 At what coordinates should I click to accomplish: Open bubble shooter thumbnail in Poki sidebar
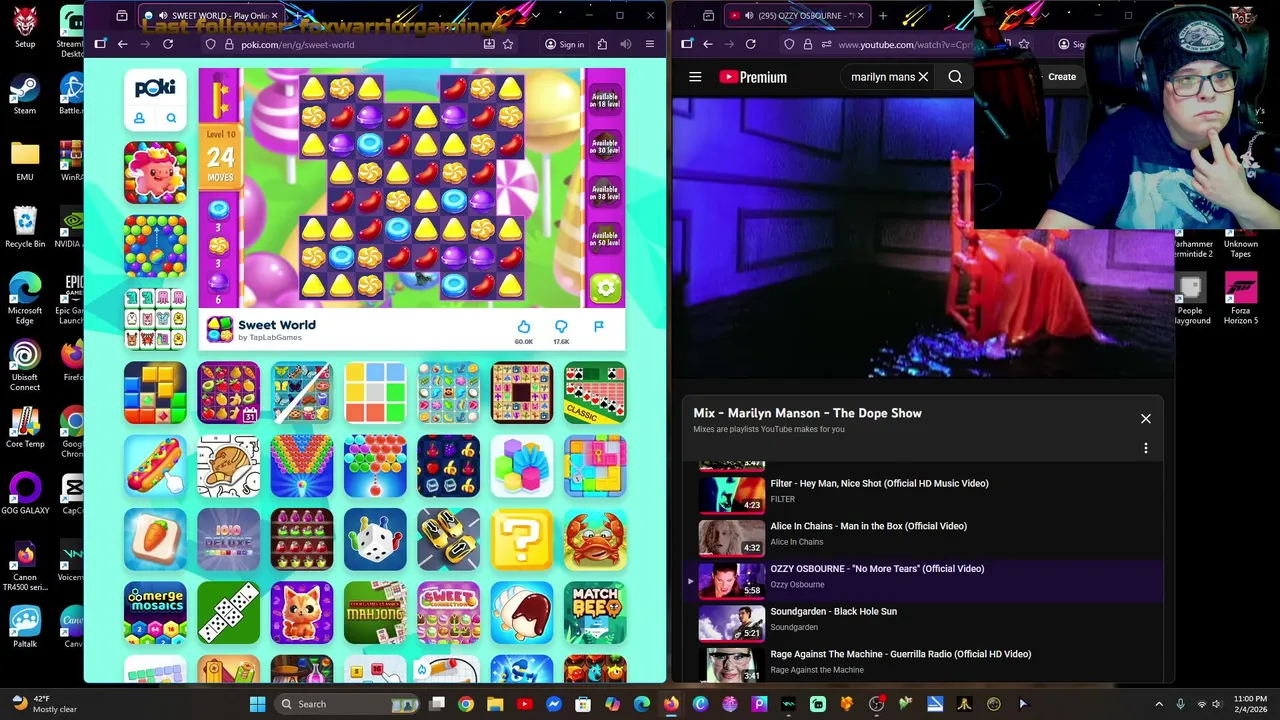click(155, 246)
